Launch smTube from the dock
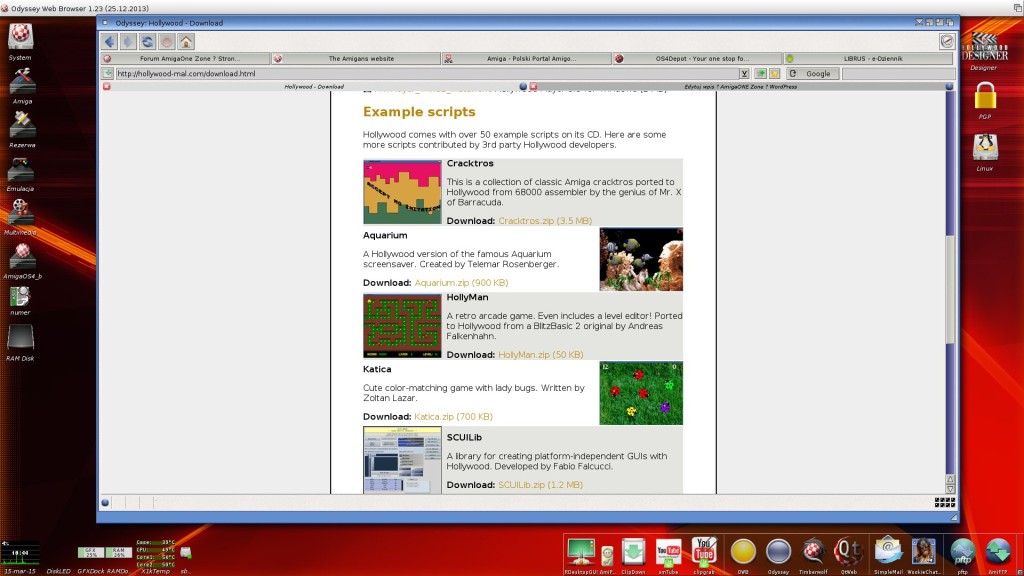Screen dimensions: 1024x576 pos(668,555)
